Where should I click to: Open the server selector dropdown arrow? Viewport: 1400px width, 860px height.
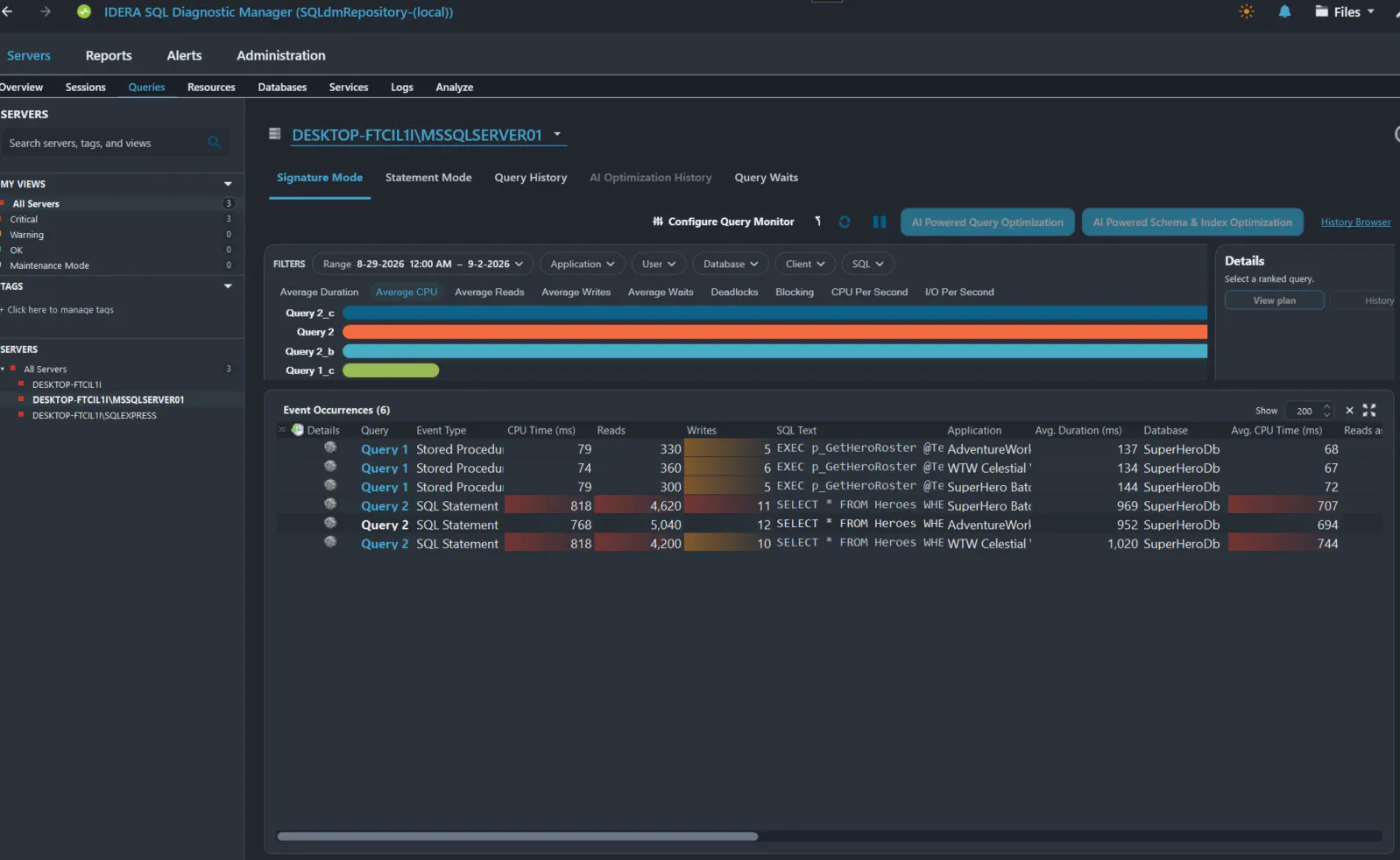(557, 134)
